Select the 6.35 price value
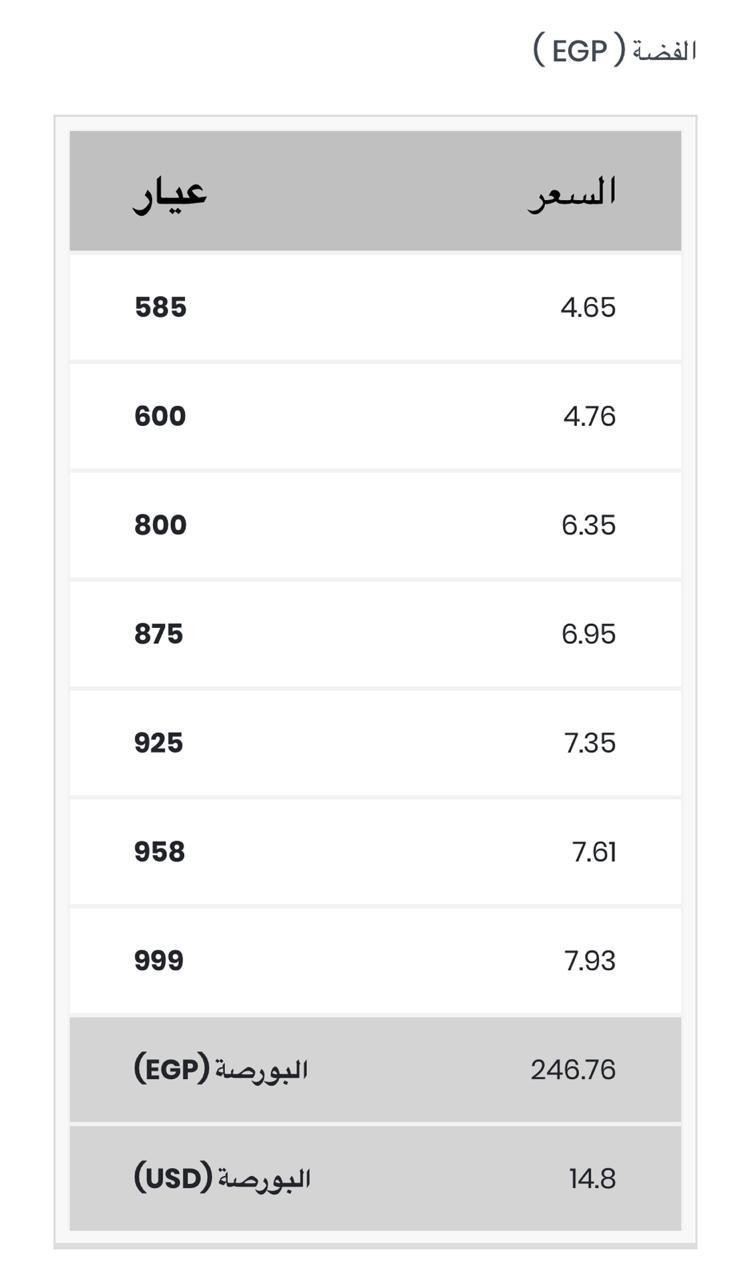The width and height of the screenshot is (741, 1280). [588, 525]
